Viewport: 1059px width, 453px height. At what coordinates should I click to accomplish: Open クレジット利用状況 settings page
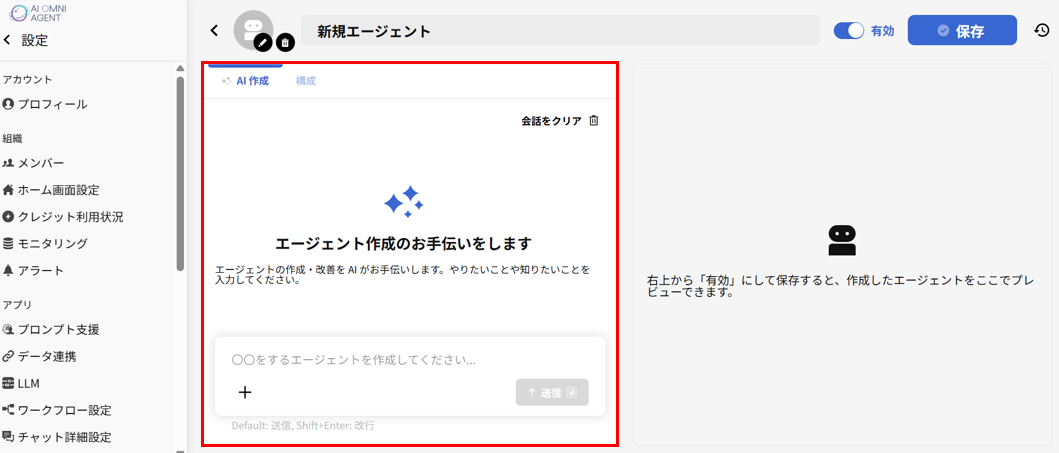(70, 217)
